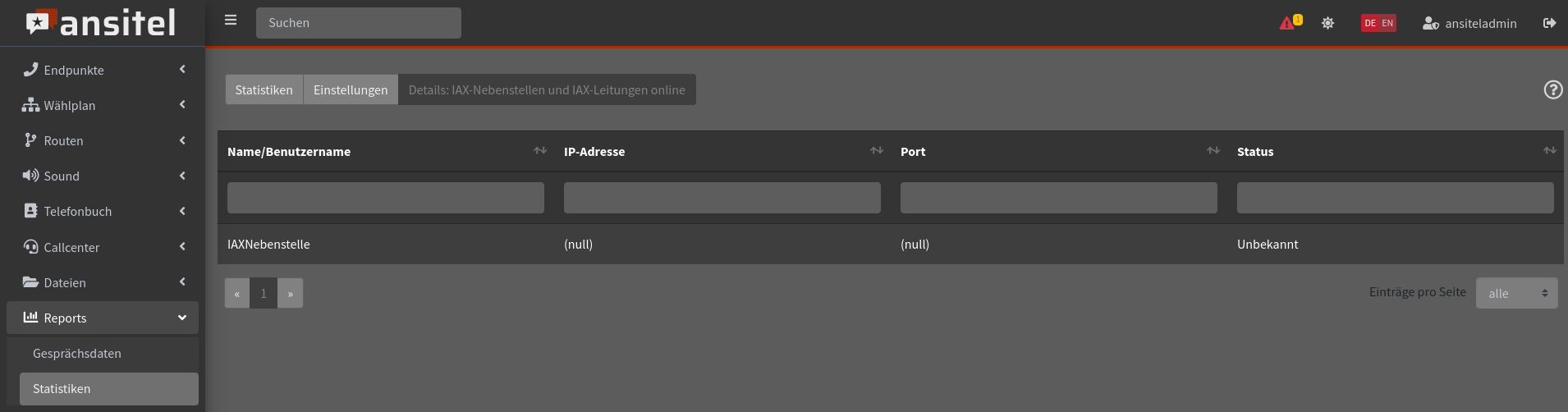
Task: Go to next page with » button
Action: [x=290, y=293]
